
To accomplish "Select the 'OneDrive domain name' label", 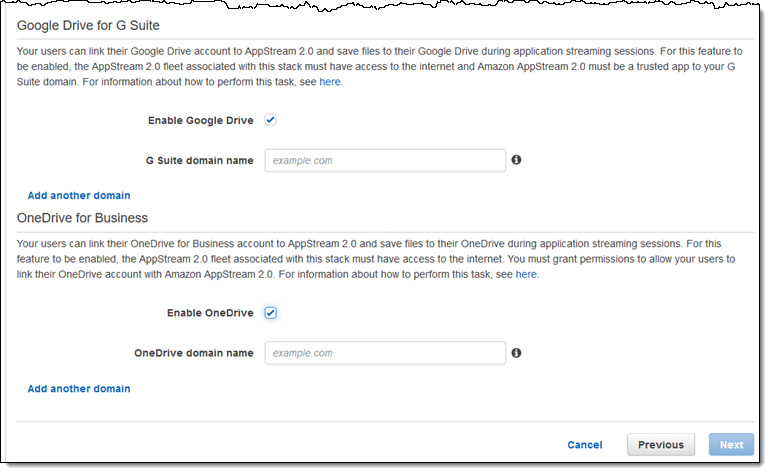I will [x=194, y=353].
